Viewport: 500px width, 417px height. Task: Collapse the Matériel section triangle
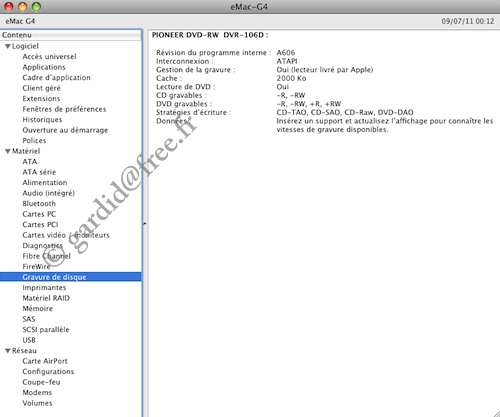[8, 151]
